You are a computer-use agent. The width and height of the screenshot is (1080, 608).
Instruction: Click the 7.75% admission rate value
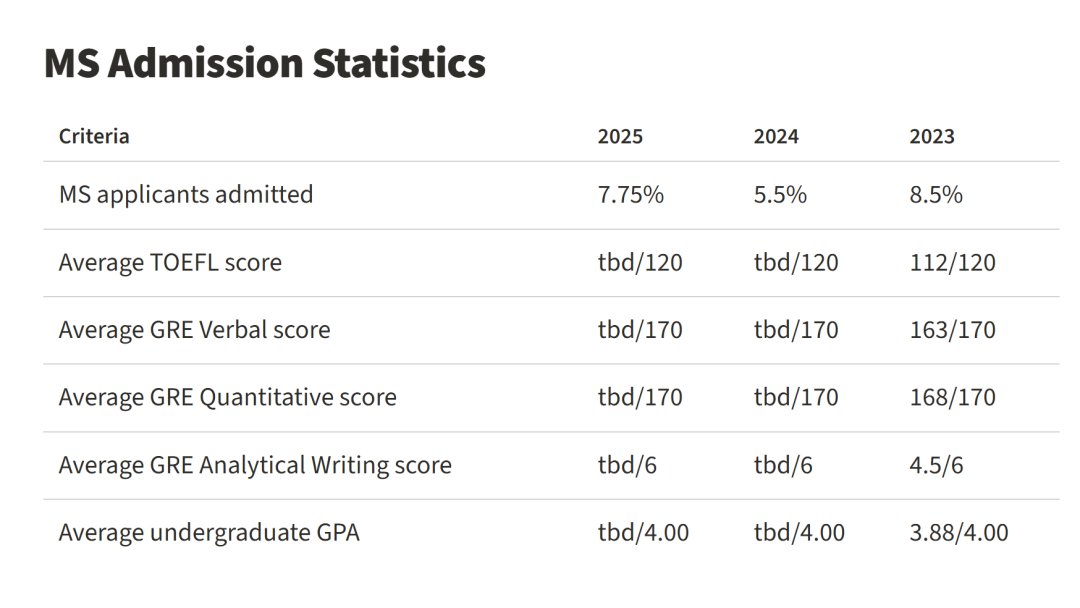631,194
